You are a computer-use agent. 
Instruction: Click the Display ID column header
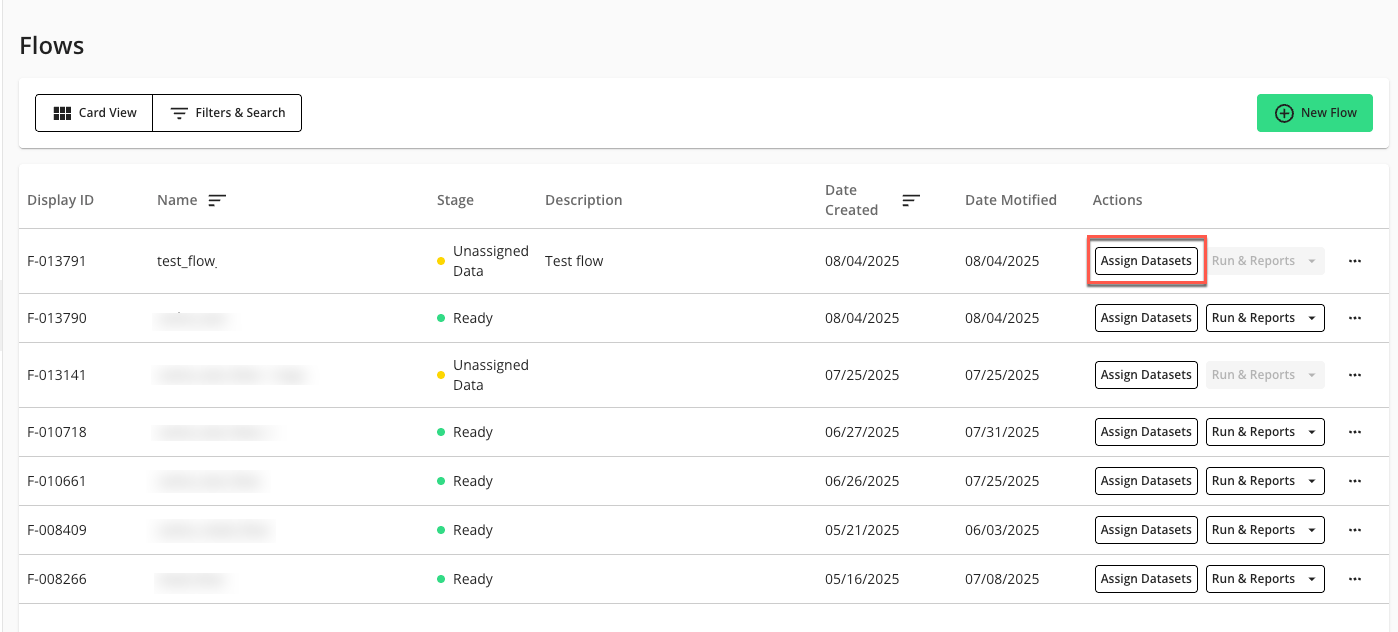click(60, 200)
